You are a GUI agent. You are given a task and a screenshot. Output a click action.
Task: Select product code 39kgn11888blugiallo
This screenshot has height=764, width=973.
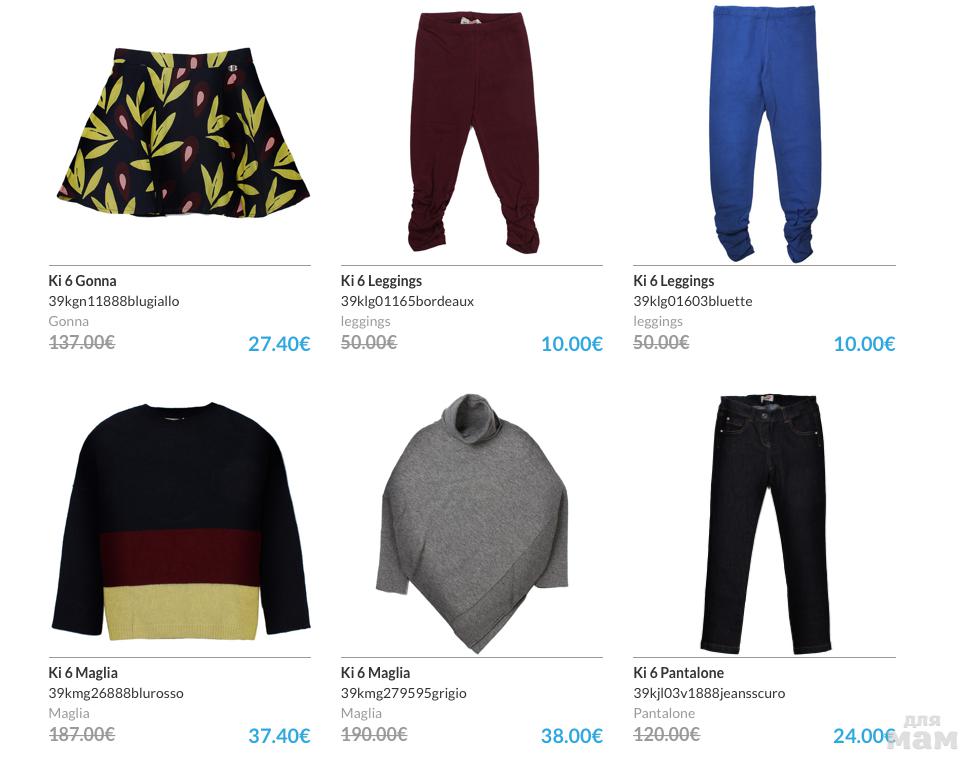point(114,302)
